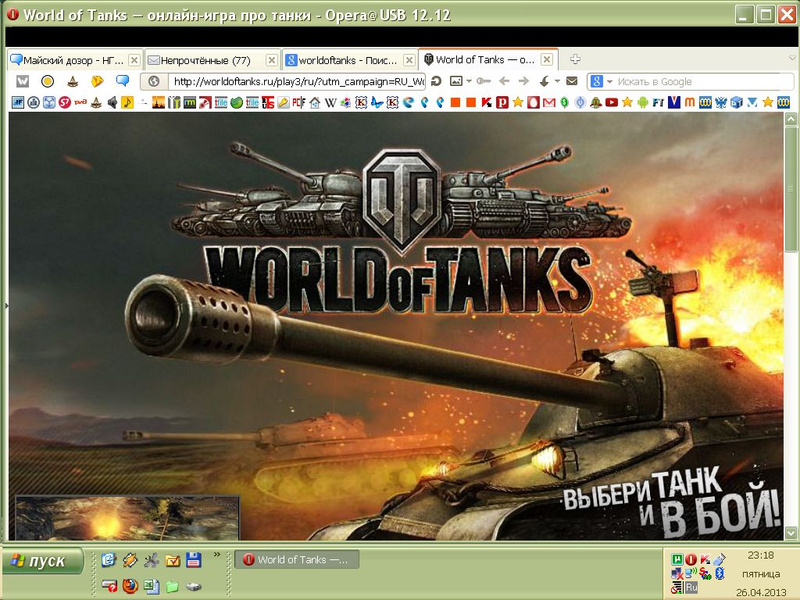Click the page's vertical scrollbar

click(791, 300)
